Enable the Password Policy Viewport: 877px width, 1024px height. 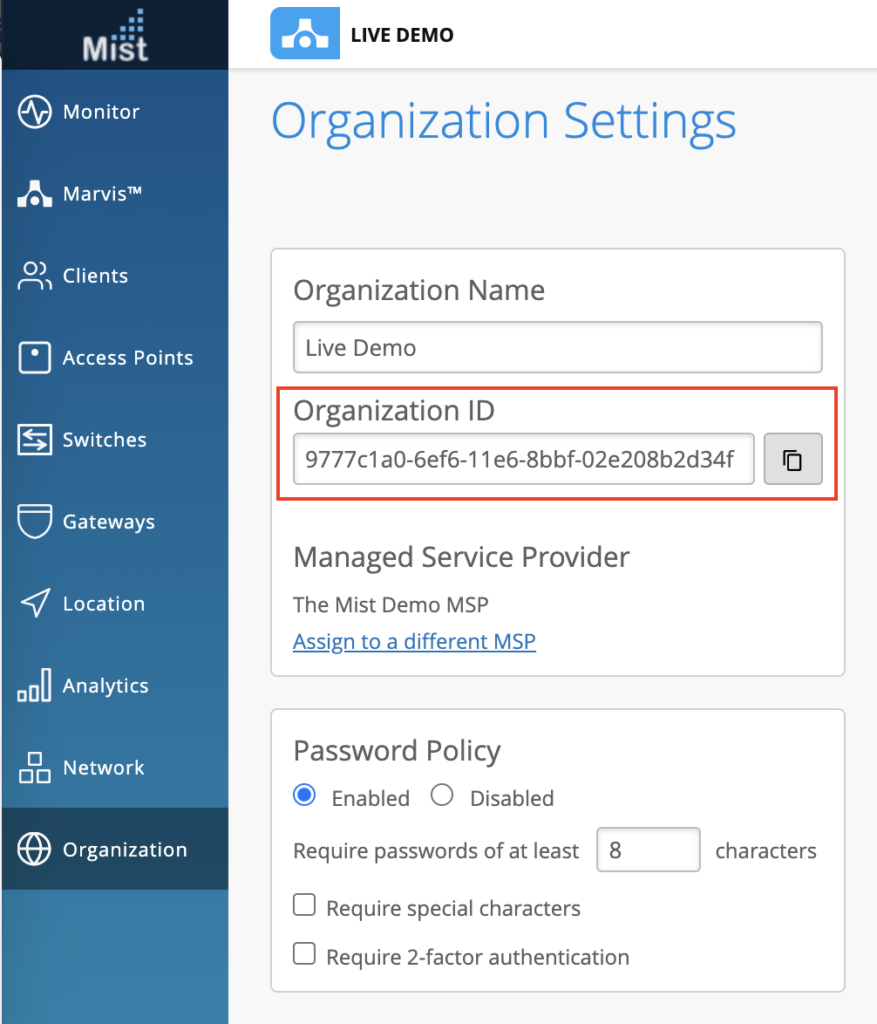click(x=303, y=795)
